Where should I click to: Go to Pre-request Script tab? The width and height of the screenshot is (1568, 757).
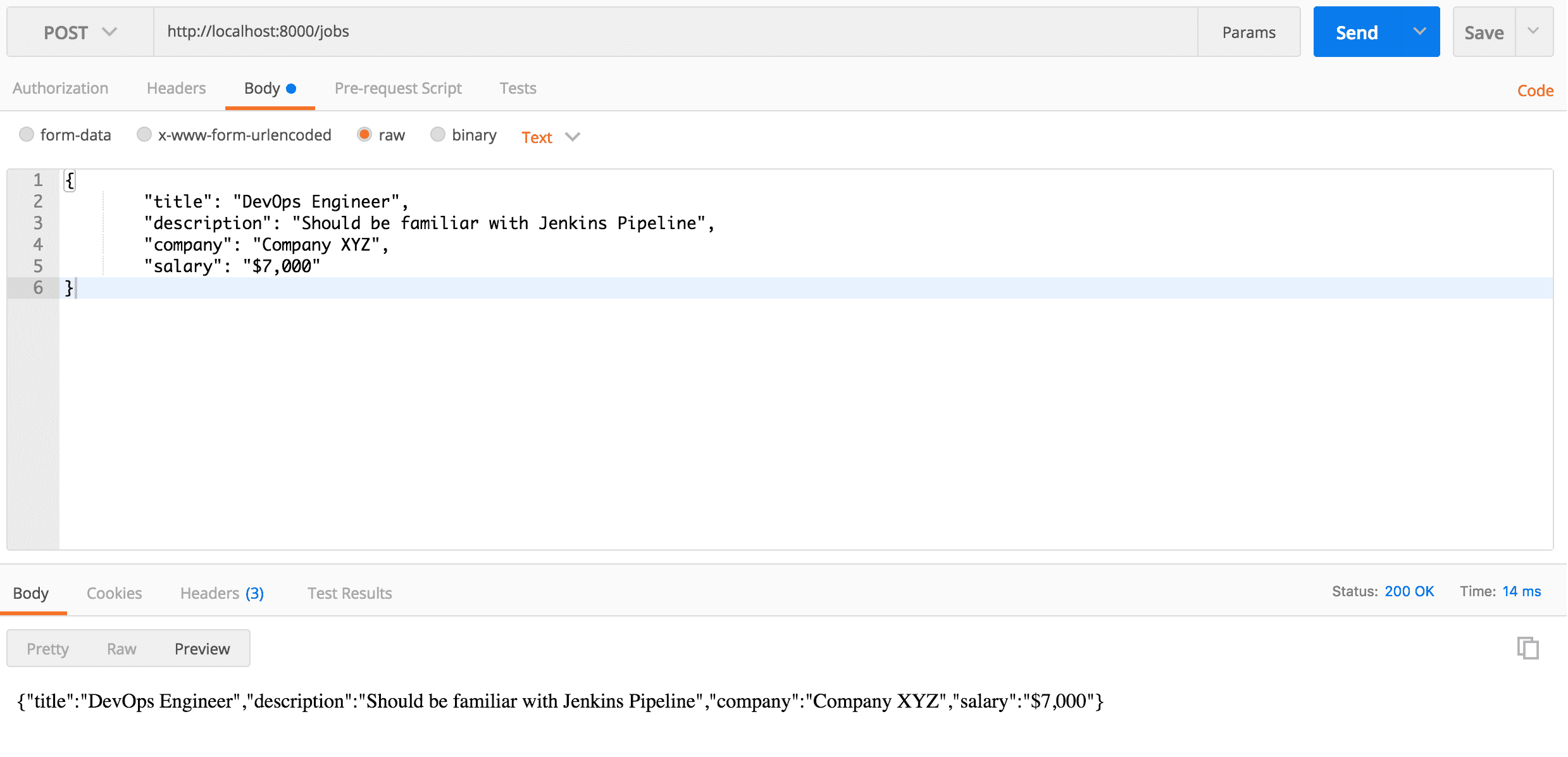point(398,88)
